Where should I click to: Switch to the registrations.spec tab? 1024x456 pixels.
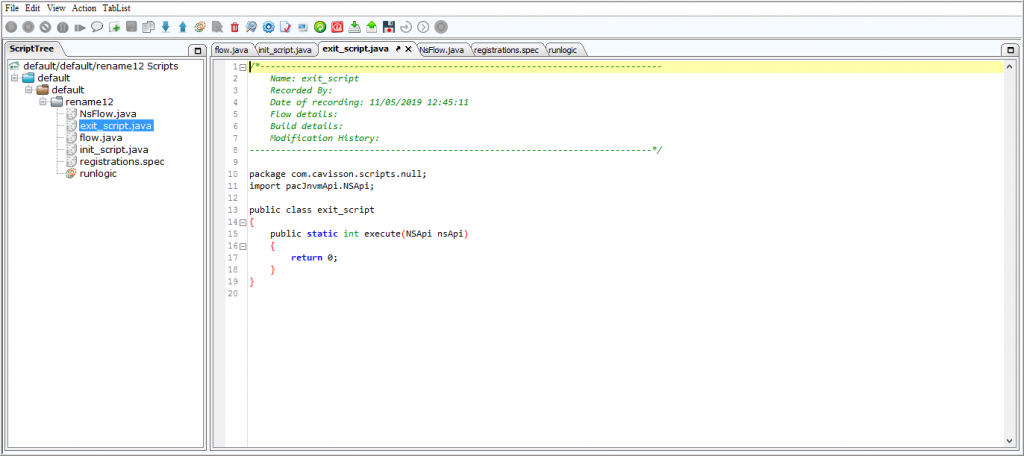pyautogui.click(x=507, y=50)
